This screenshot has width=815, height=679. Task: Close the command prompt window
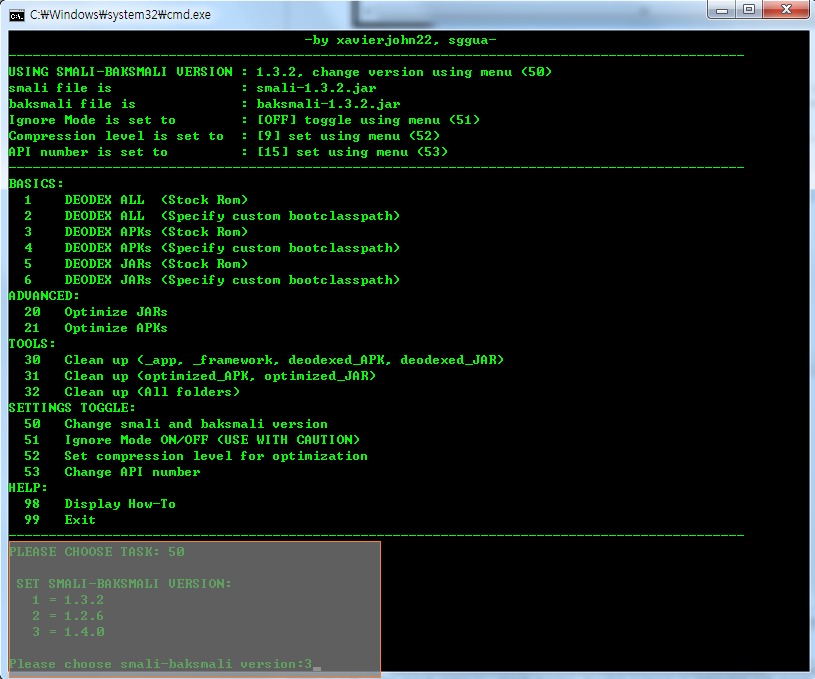[787, 10]
